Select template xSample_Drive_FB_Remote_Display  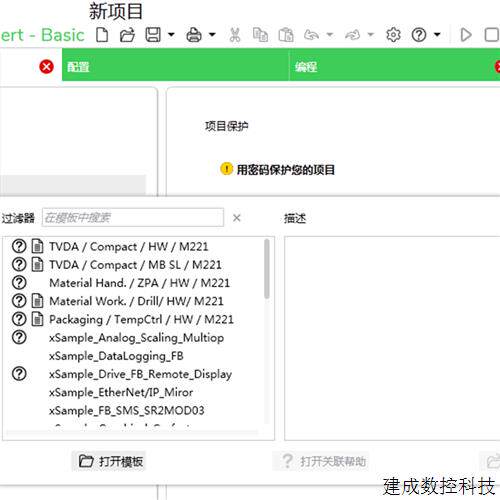click(x=140, y=374)
